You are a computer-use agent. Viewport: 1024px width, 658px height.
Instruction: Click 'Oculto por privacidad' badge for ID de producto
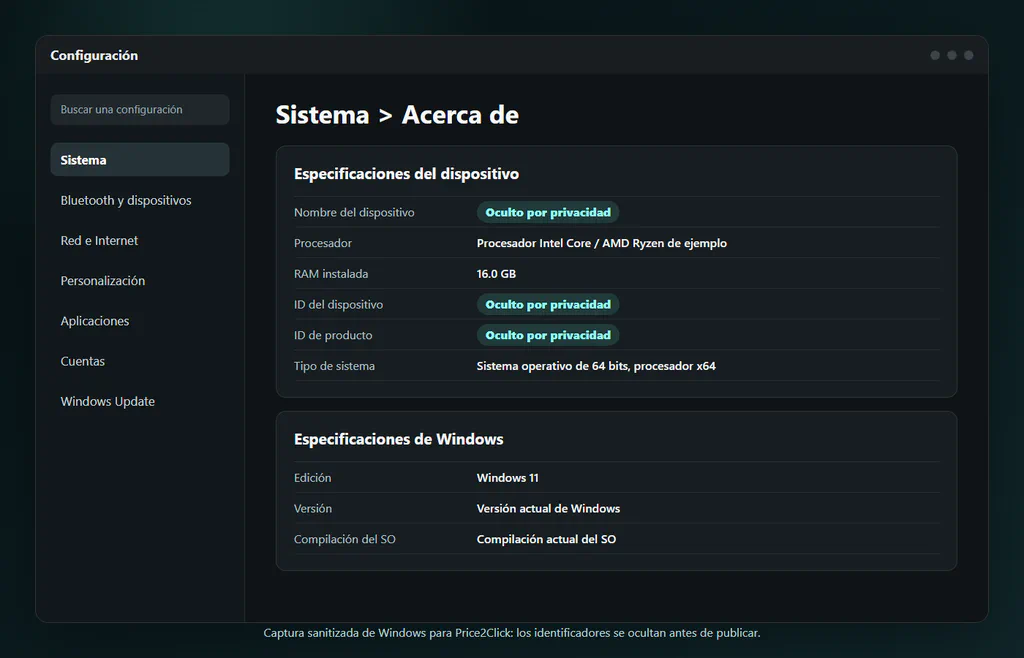(548, 335)
